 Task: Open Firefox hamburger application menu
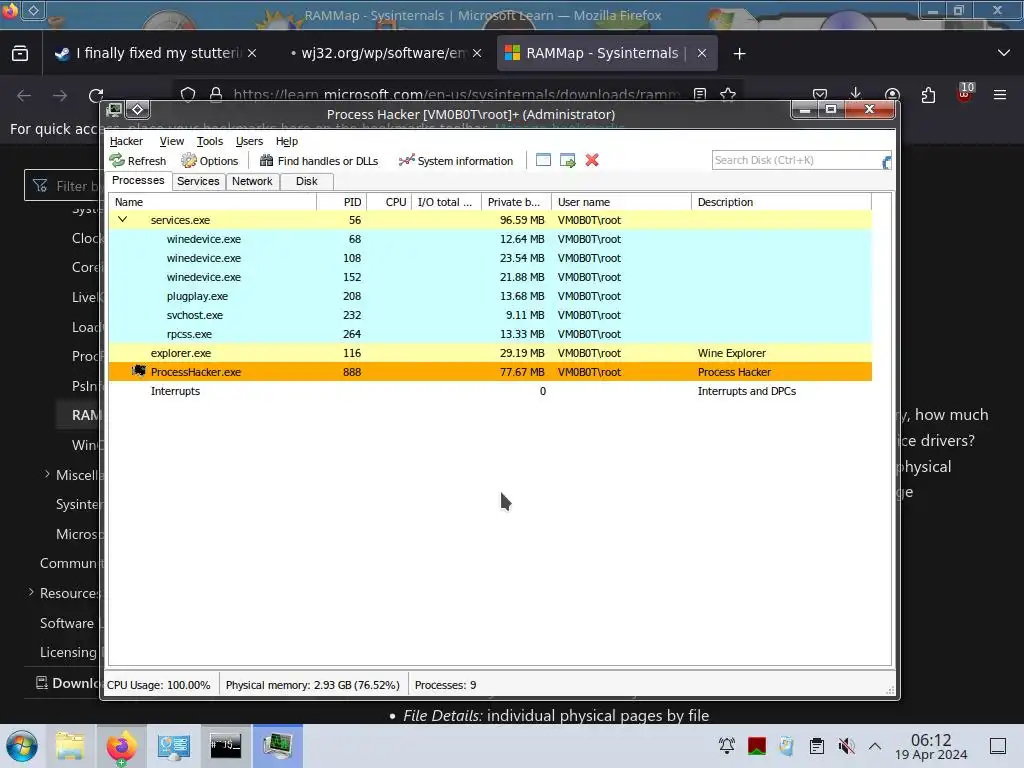[x=1000, y=95]
